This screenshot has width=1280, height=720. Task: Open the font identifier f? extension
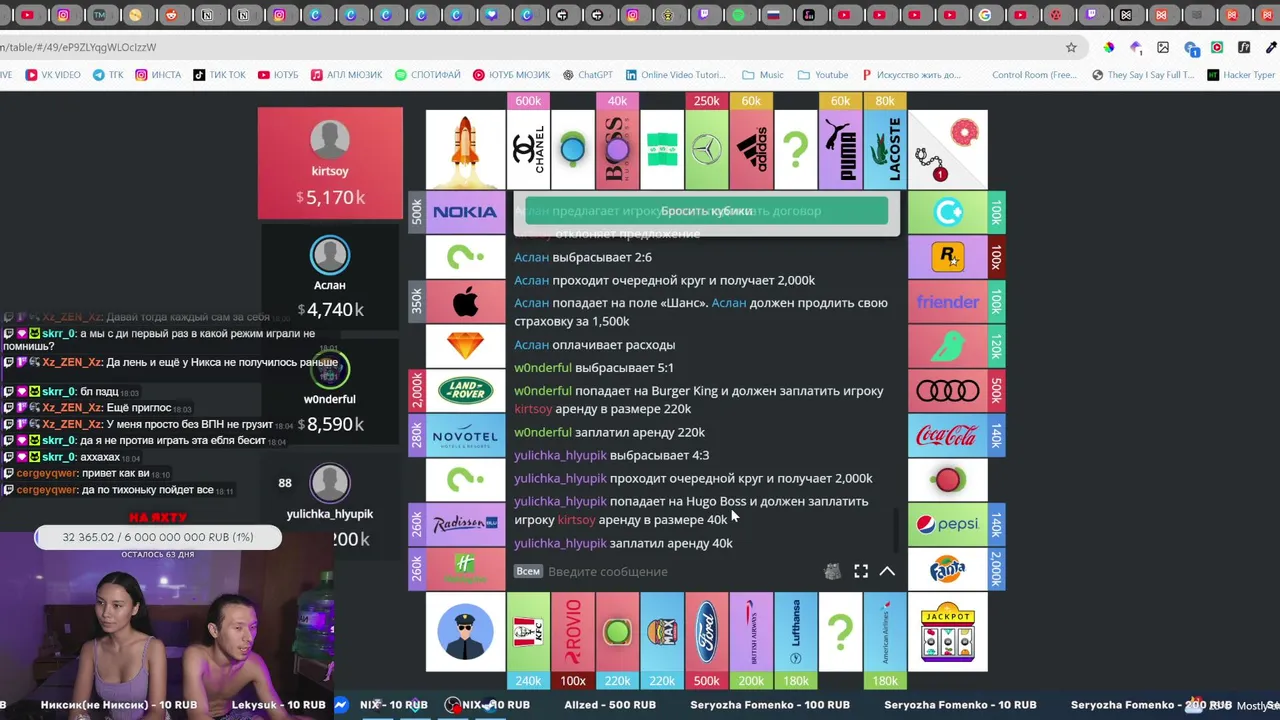1244,47
